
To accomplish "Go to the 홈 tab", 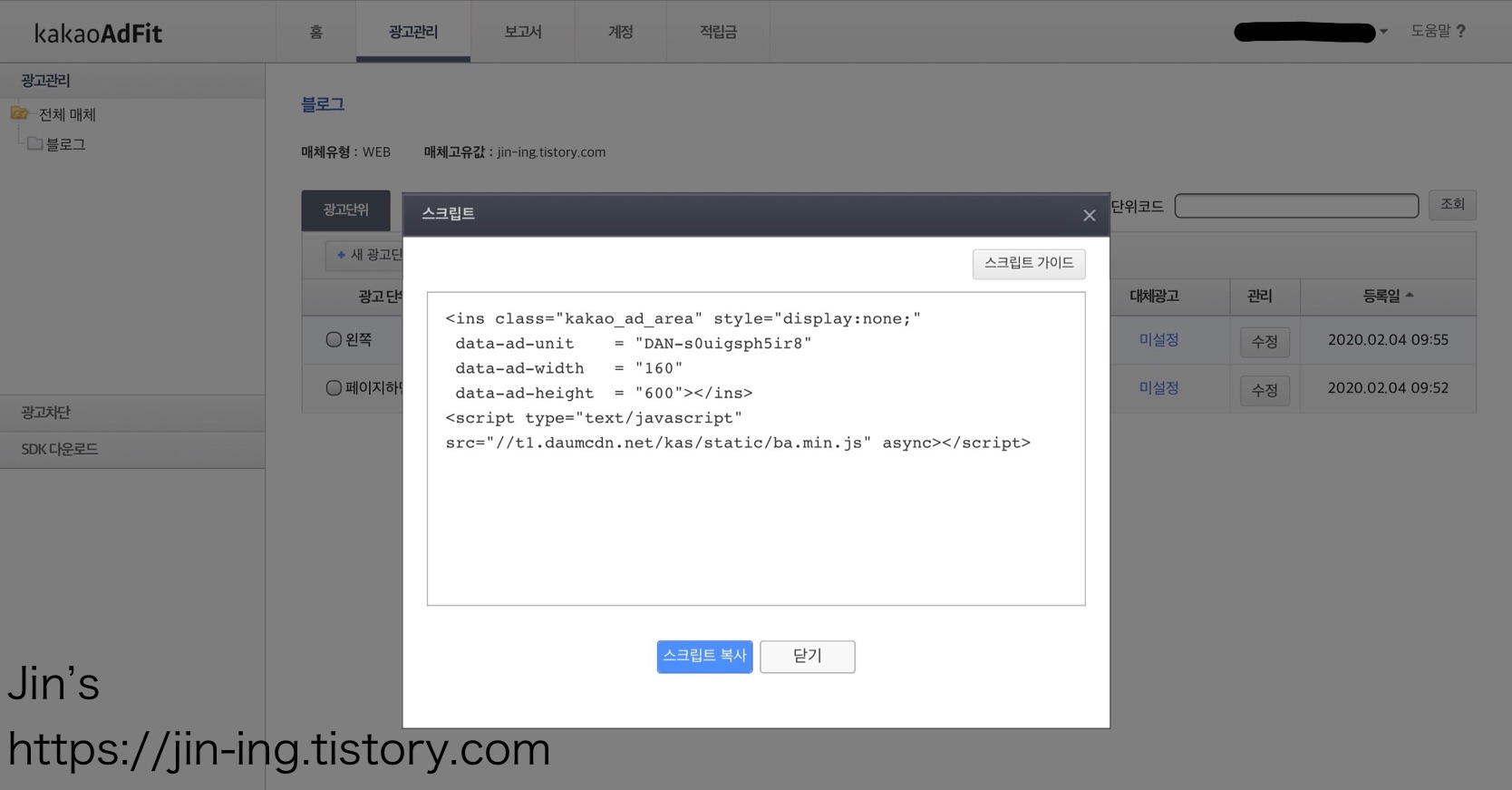I will coord(315,32).
